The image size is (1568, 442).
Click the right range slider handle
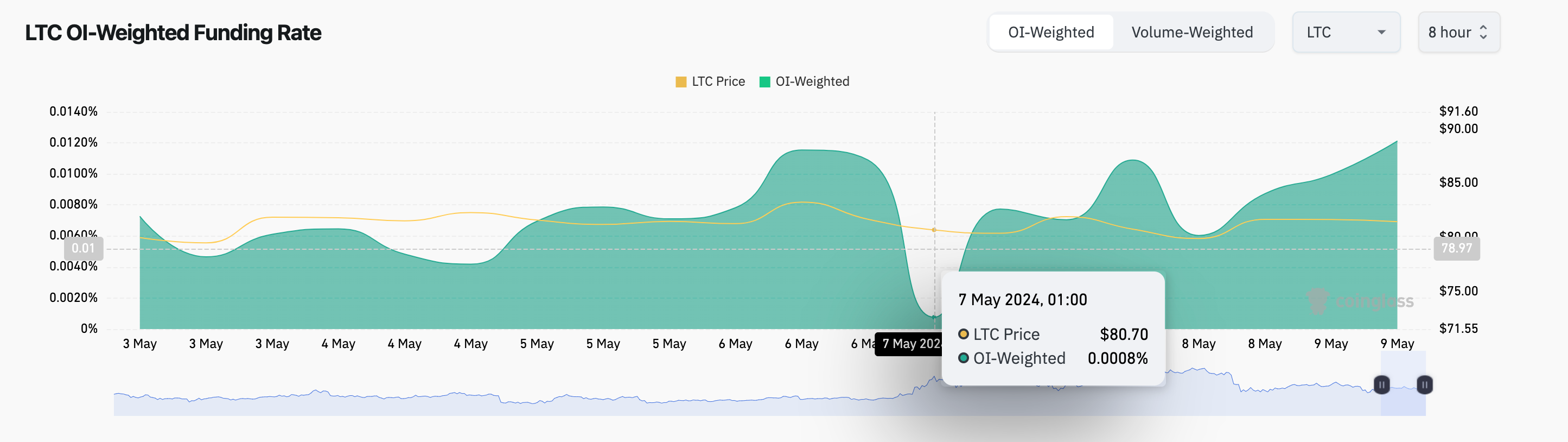1424,385
